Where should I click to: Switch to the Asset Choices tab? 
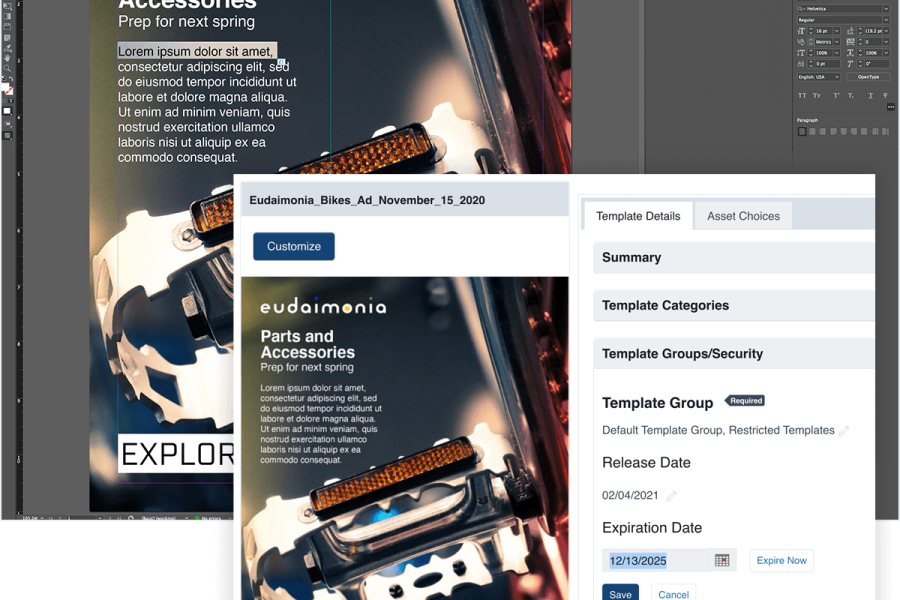click(743, 216)
